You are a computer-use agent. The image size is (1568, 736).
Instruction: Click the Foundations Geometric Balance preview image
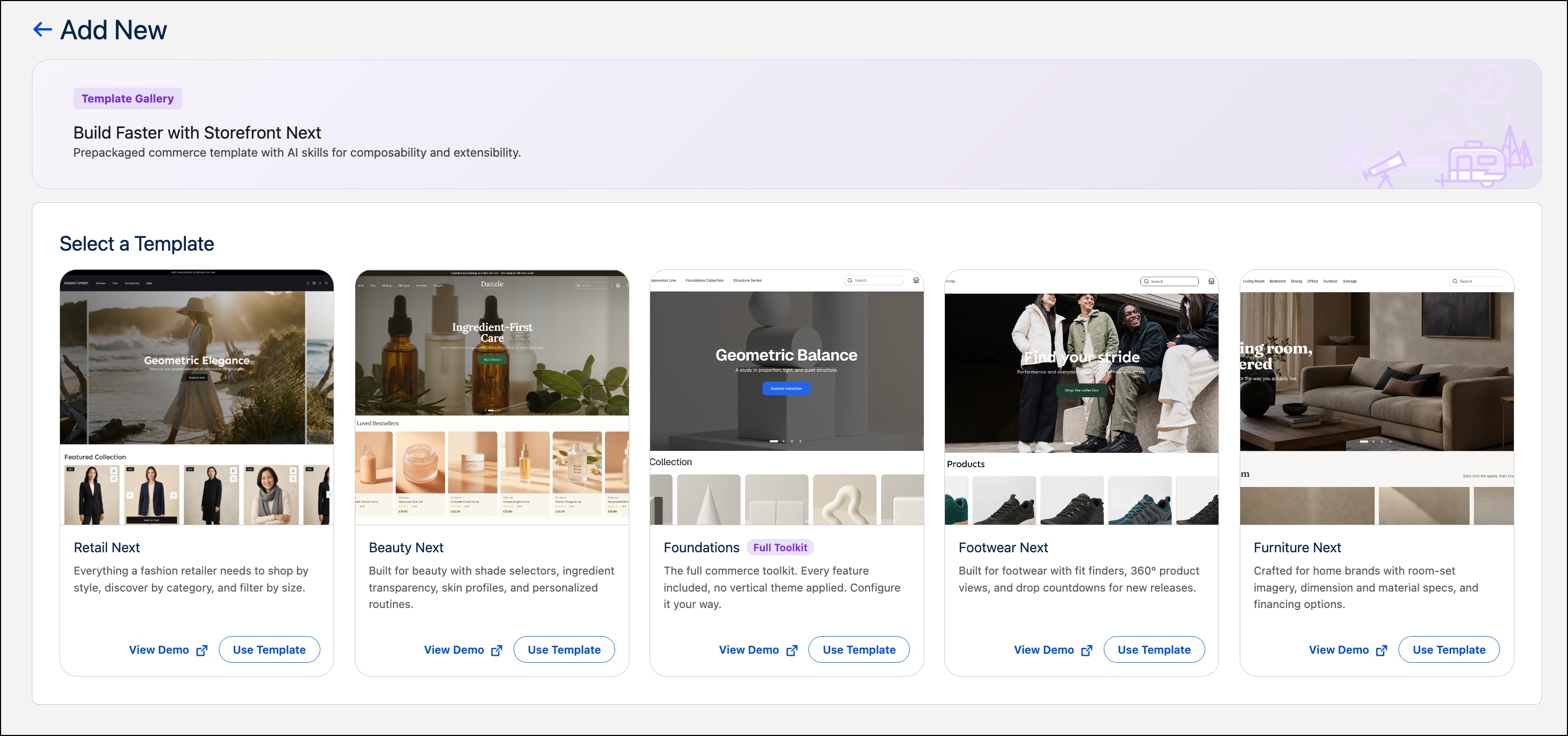[787, 397]
